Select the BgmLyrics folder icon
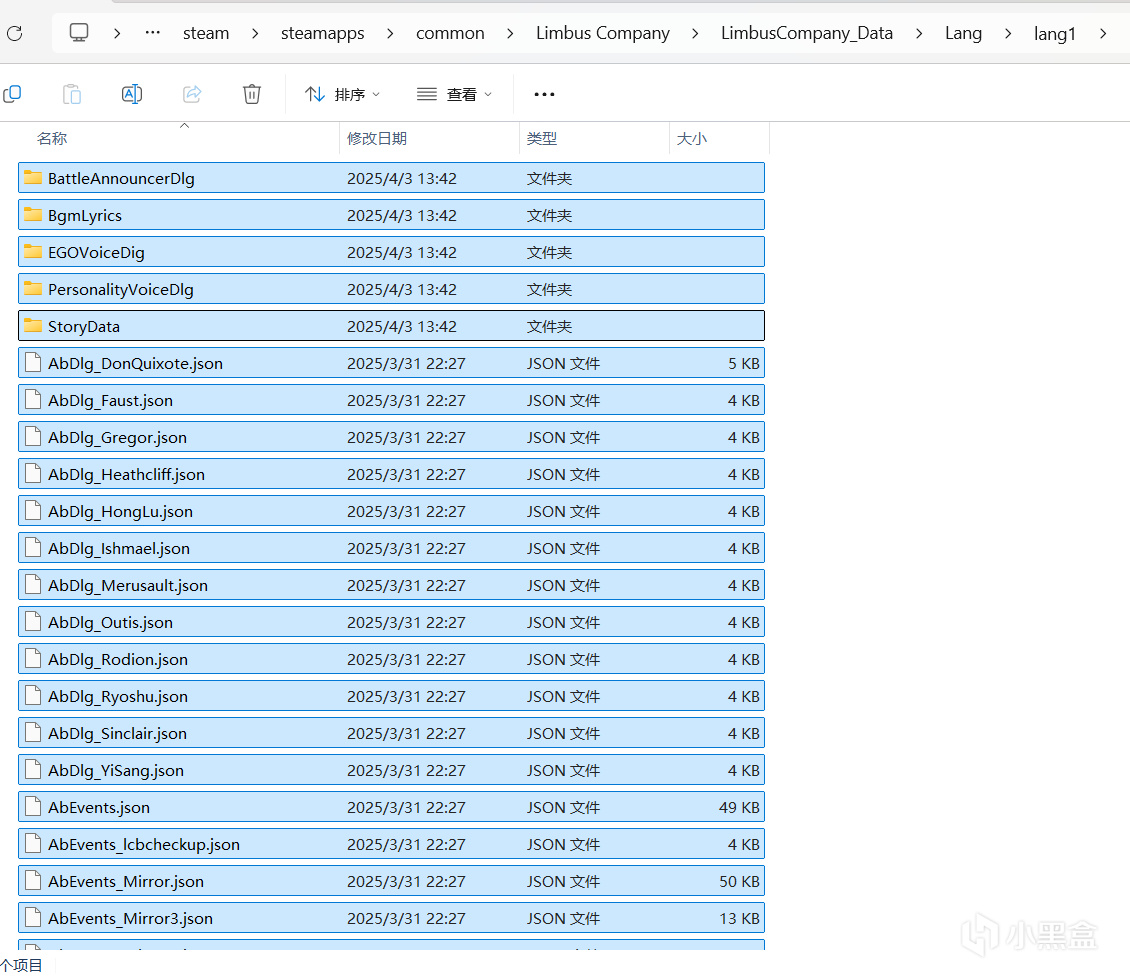The height and width of the screenshot is (980, 1130). pos(32,214)
